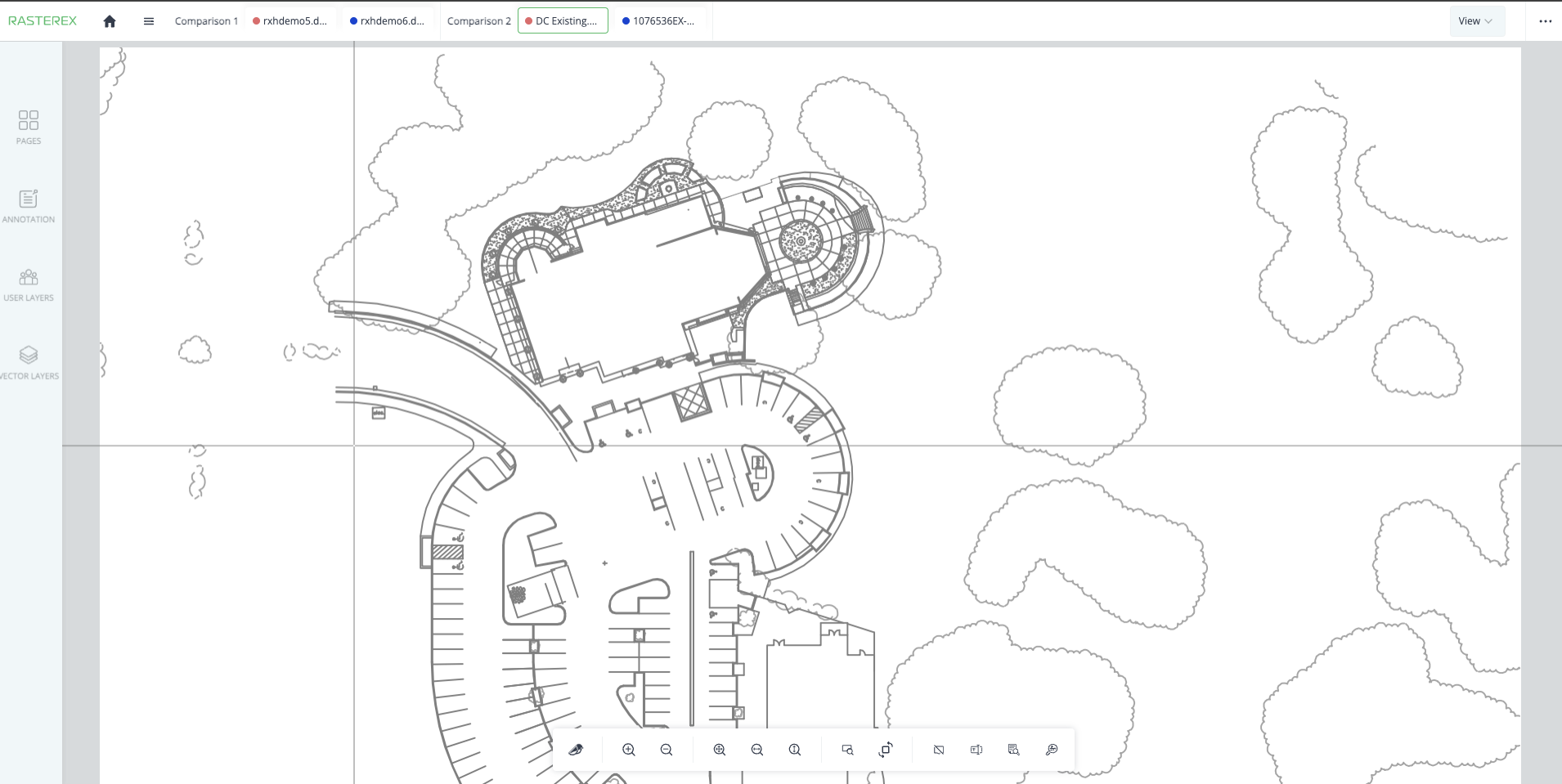The height and width of the screenshot is (784, 1562).
Task: Activate the zoom window tool
Action: click(x=848, y=750)
